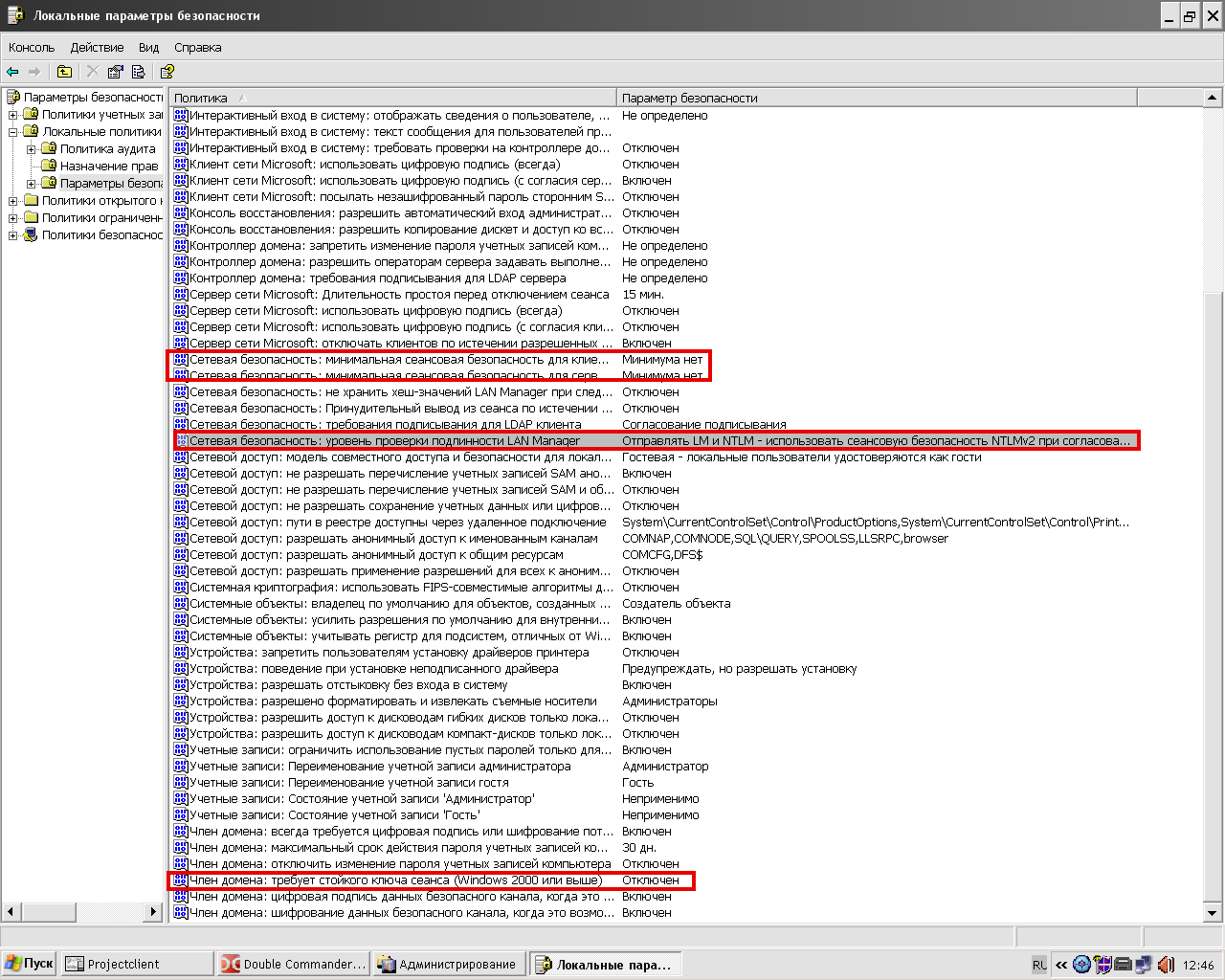Open the Консоль menu

[32, 47]
